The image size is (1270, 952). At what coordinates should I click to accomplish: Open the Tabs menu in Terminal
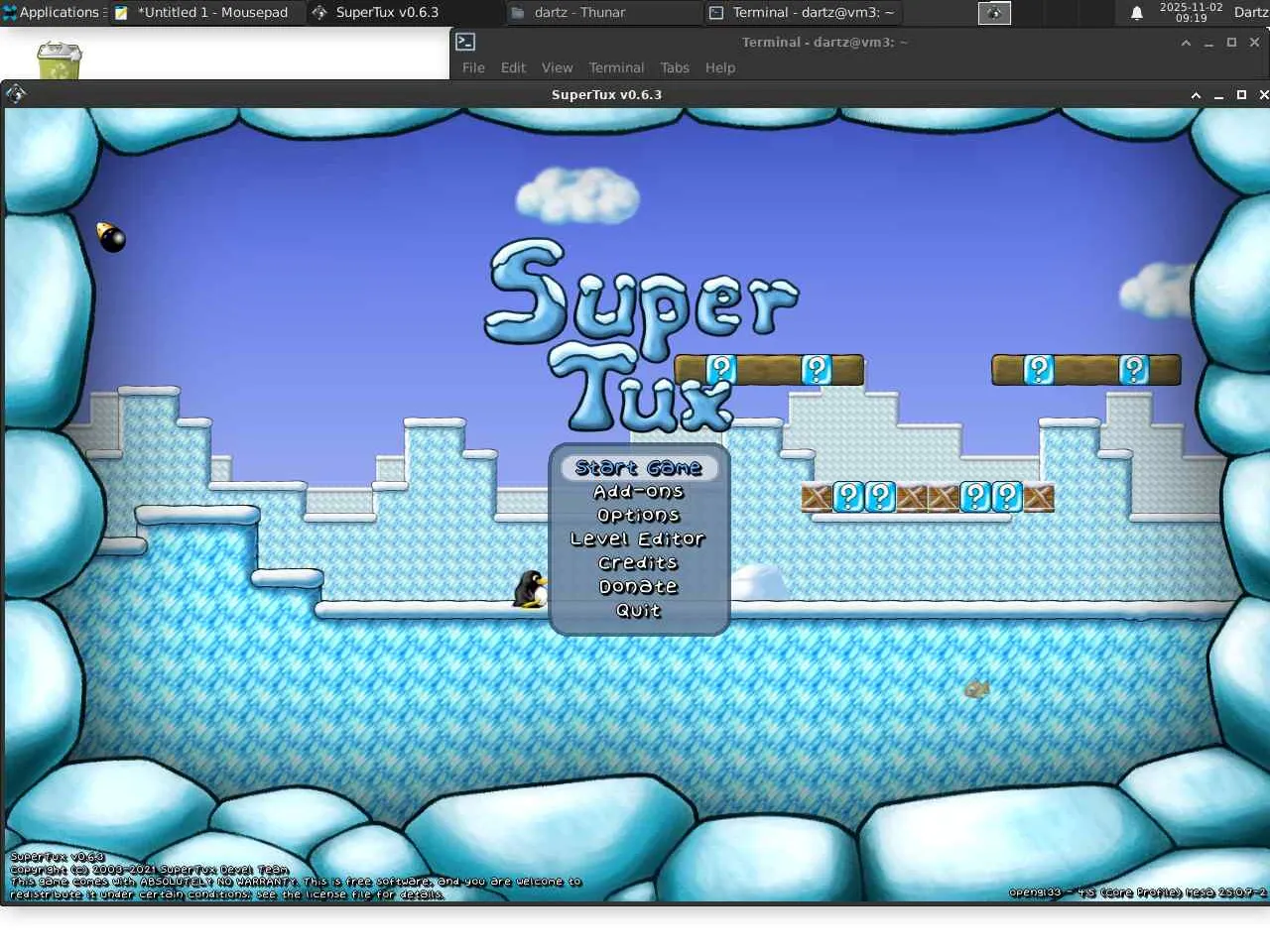tap(675, 67)
